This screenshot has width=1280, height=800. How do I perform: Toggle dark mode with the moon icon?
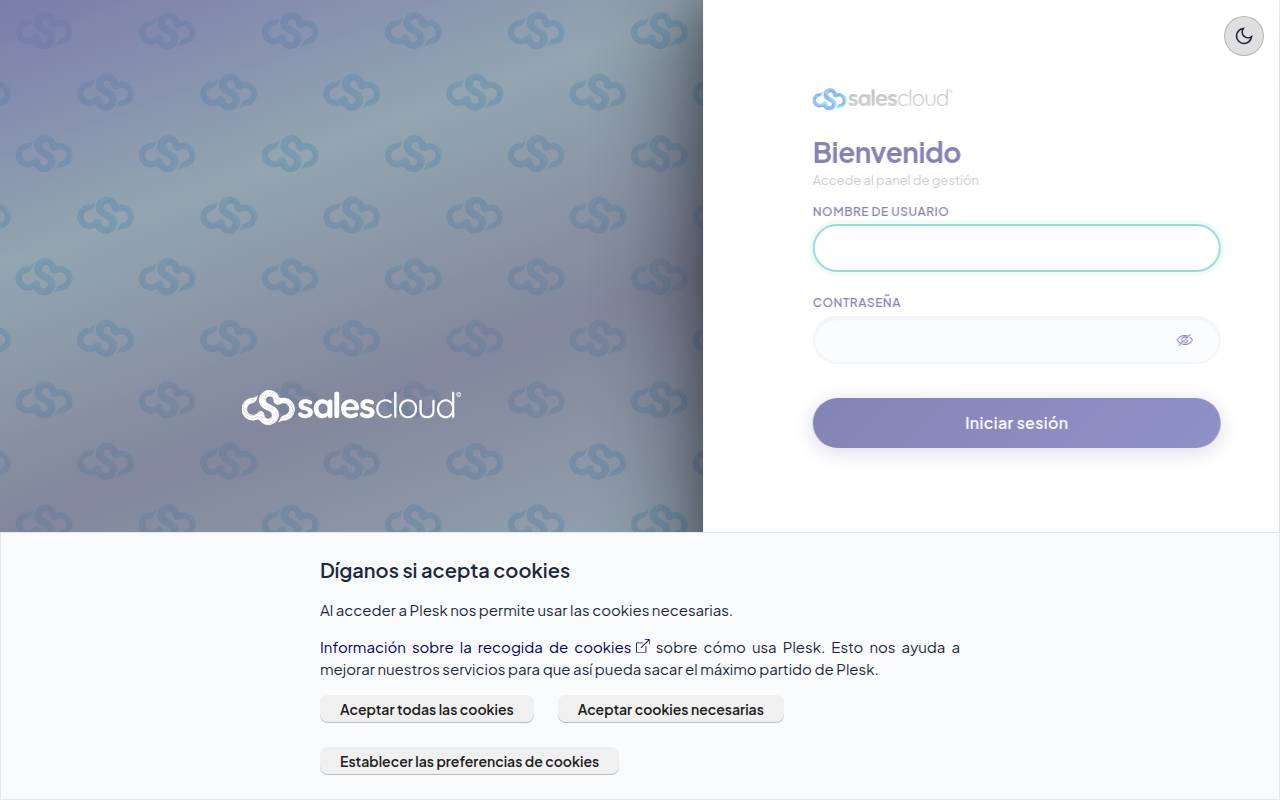pos(1244,36)
